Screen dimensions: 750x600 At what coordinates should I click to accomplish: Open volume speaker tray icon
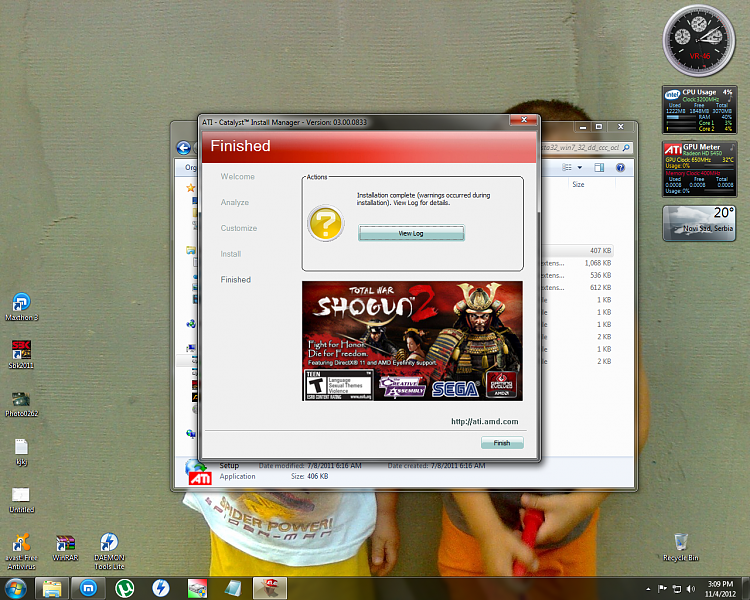691,589
